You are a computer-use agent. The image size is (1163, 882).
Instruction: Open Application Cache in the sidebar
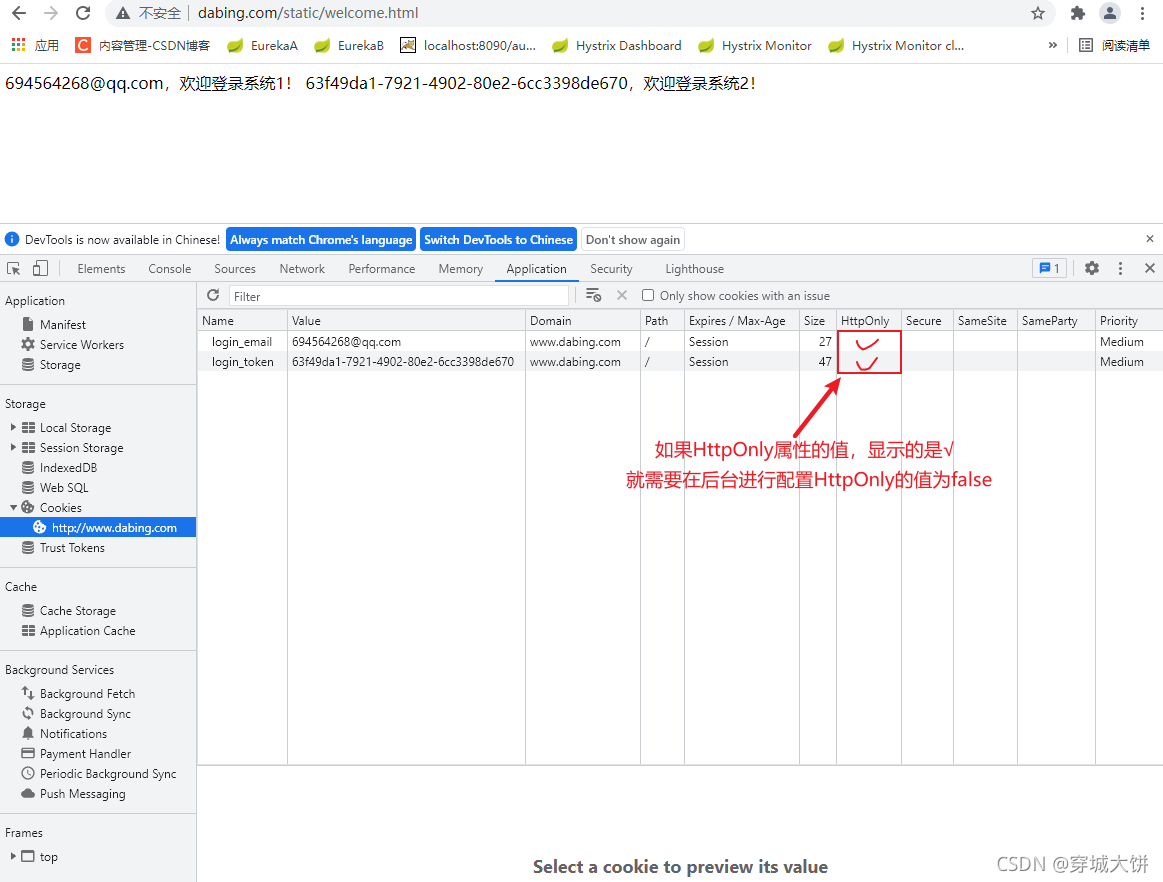(88, 631)
